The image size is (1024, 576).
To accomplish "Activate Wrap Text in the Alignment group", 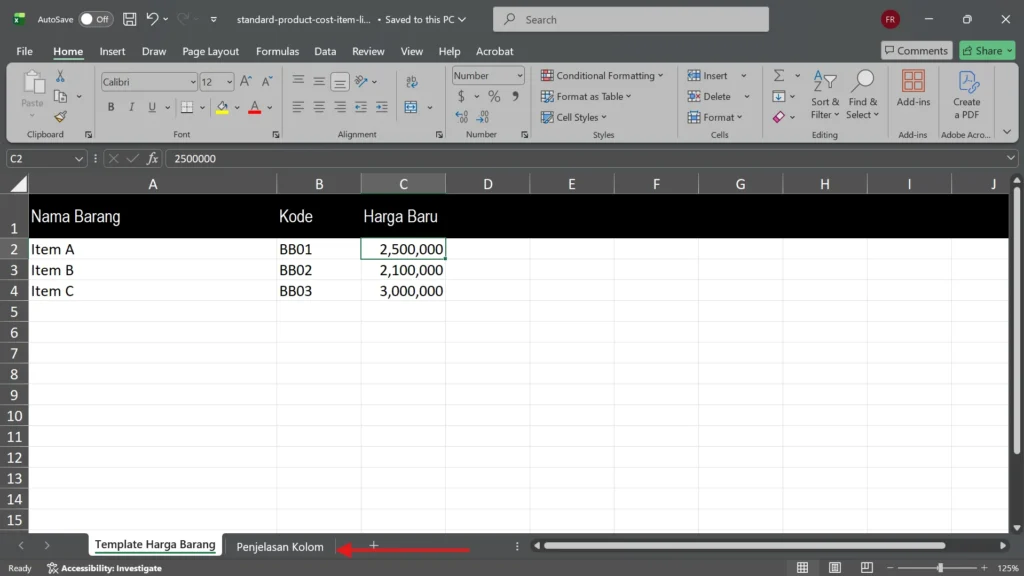I will point(411,81).
